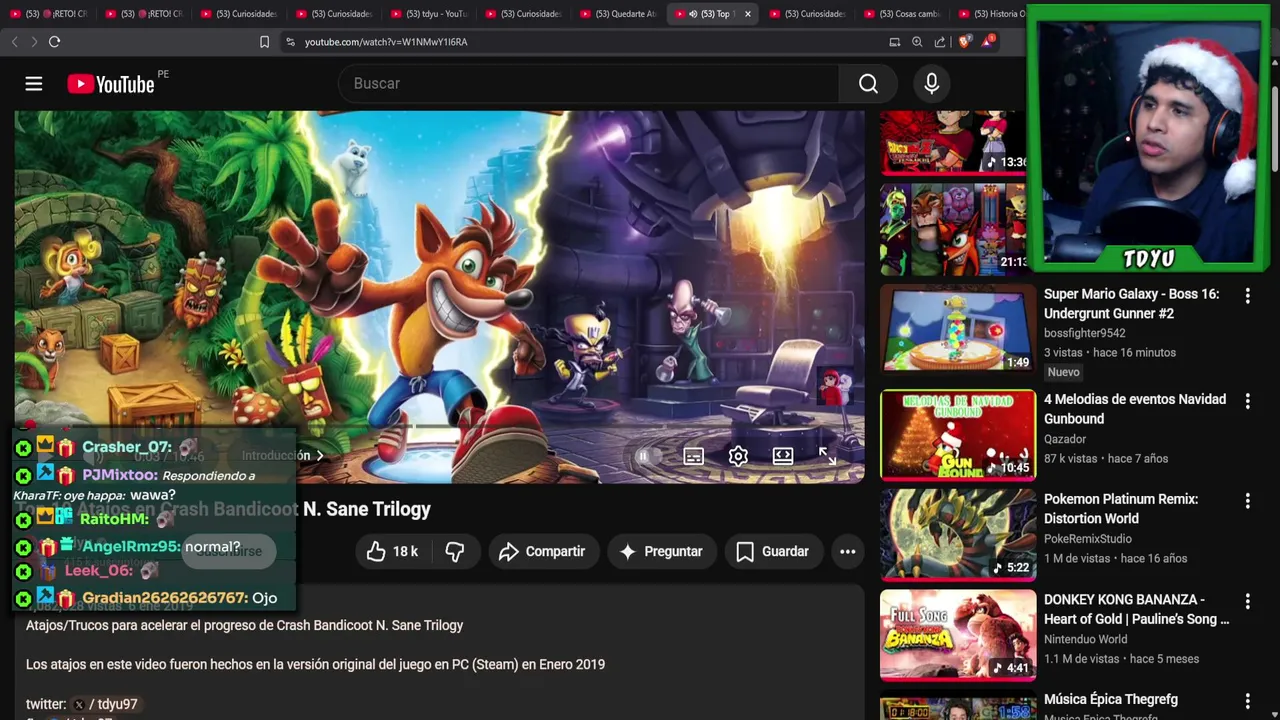Switch to third tab labeled 'Curiosidades'
Viewport: 1280px width, 720px height.
tap(524, 14)
